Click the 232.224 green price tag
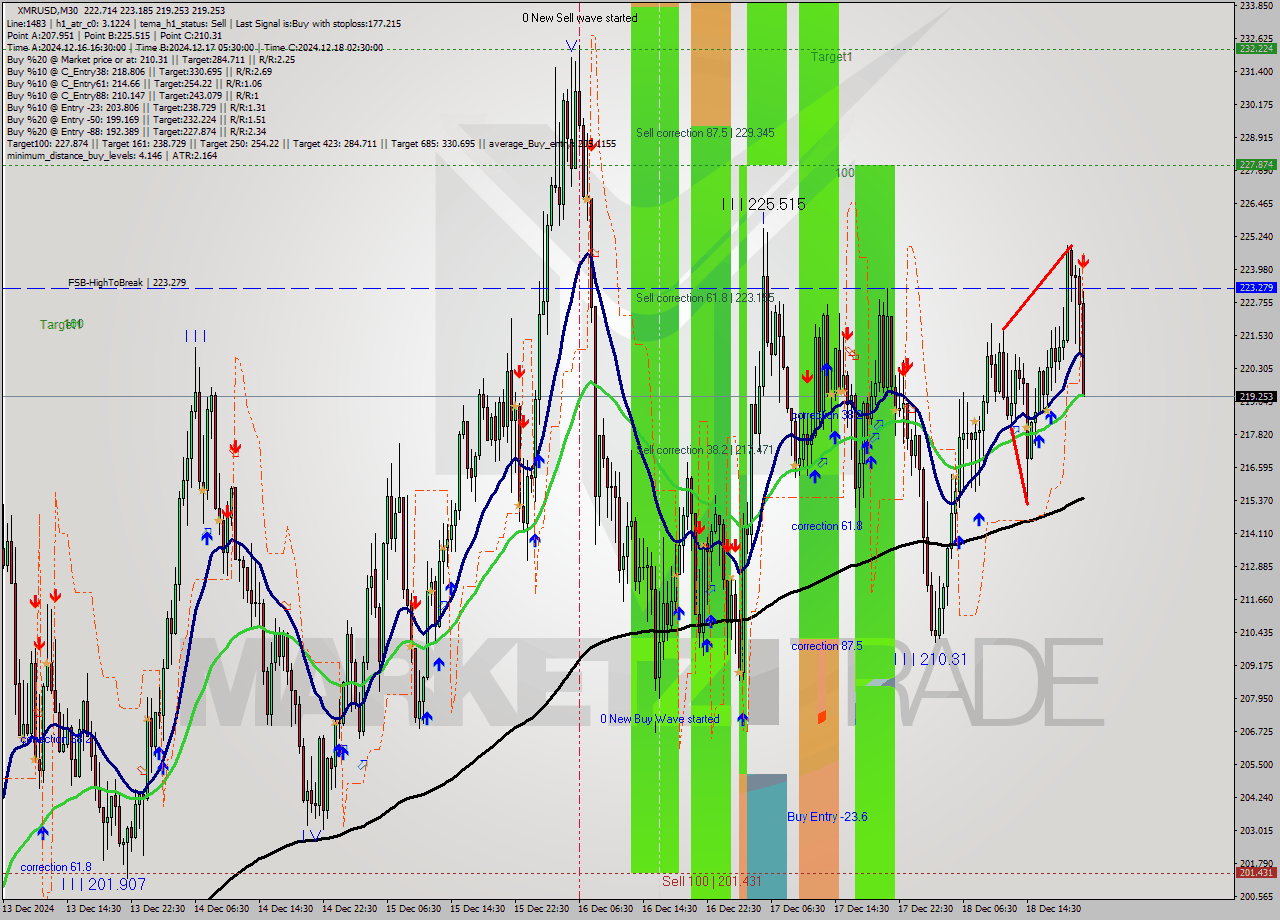This screenshot has height=920, width=1280. [x=1256, y=48]
